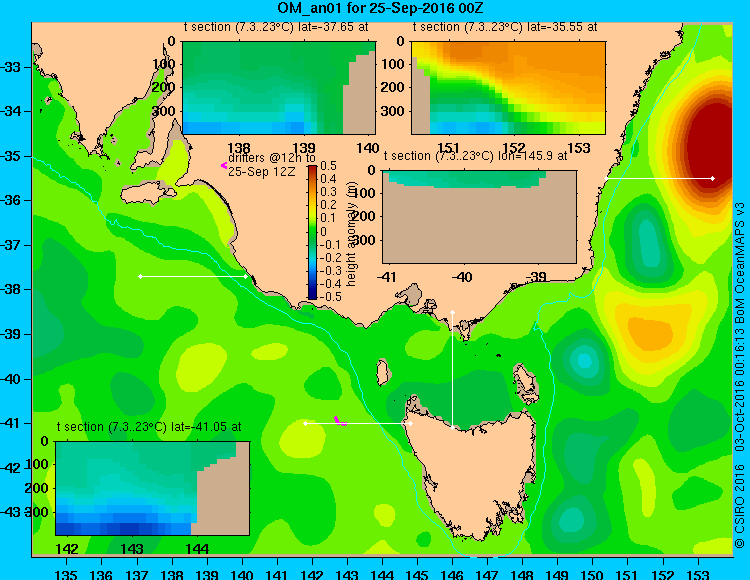
Task: Click the 153 longitude label on the bottom map axis
Action: coord(698,575)
